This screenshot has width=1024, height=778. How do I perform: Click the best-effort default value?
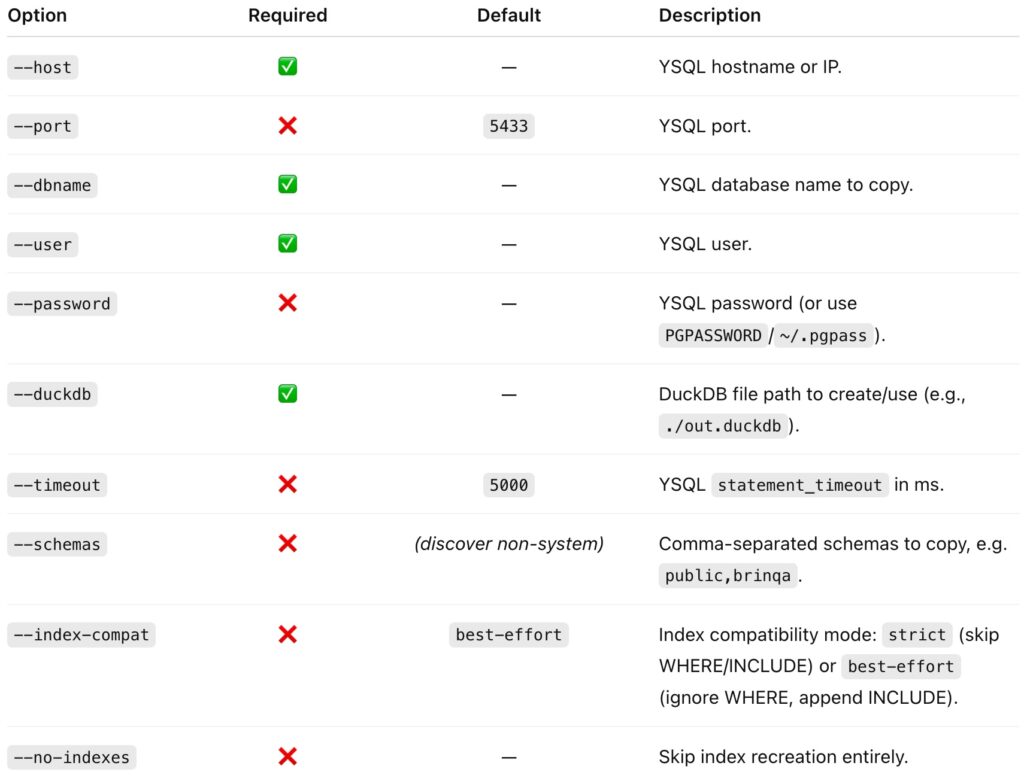509,635
